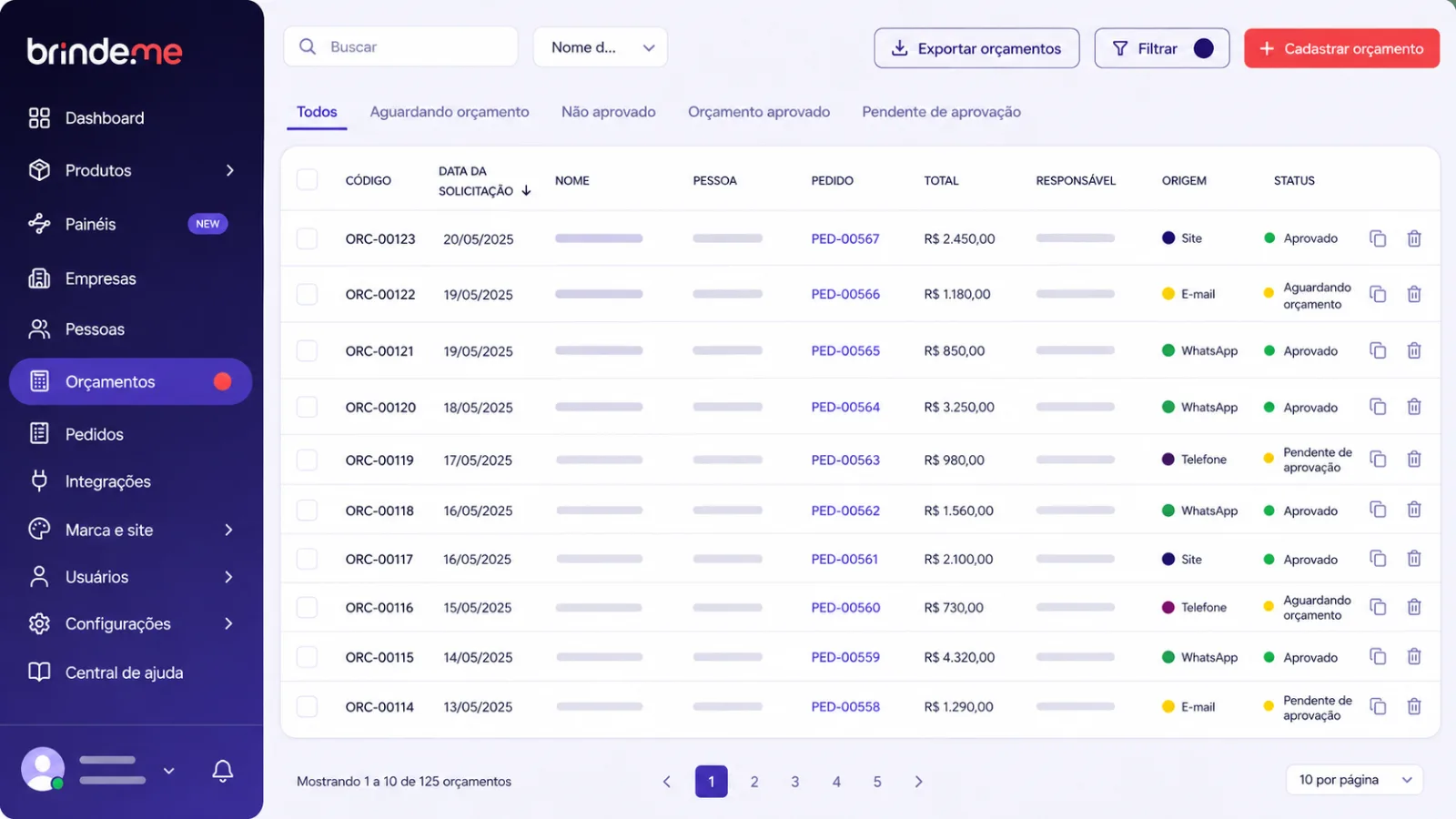Screen dimensions: 1456x819
Task: Delete budget ORC-00116 with trash icon
Action: pos(1414,607)
